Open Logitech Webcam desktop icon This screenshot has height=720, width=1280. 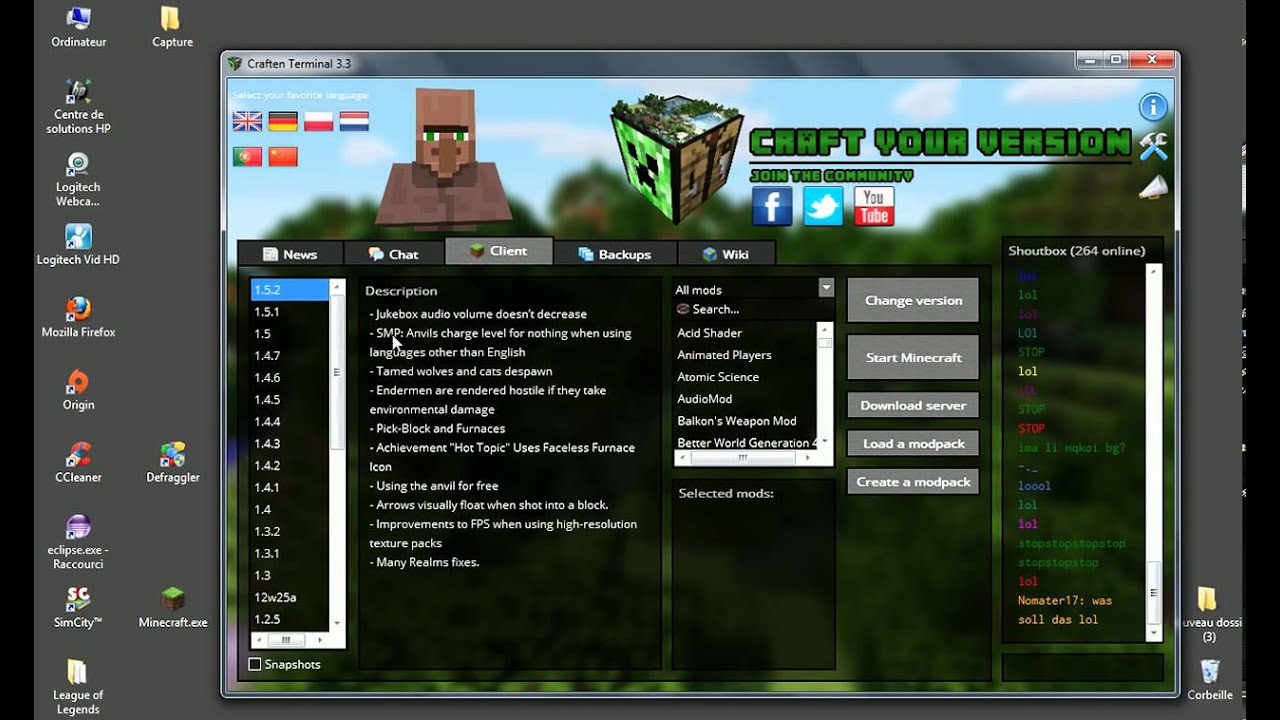pos(78,179)
